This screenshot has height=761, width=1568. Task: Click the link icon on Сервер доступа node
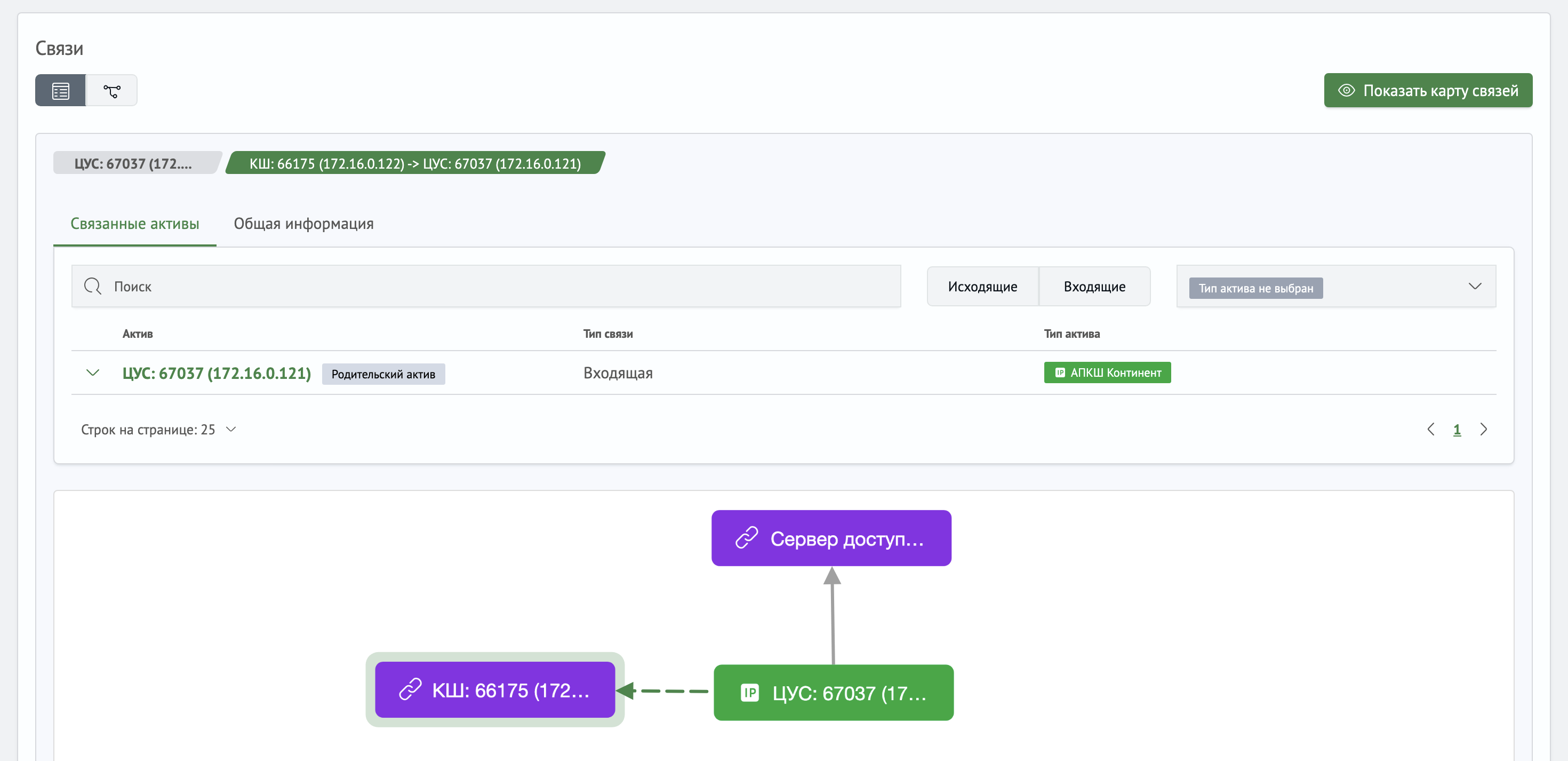click(746, 538)
